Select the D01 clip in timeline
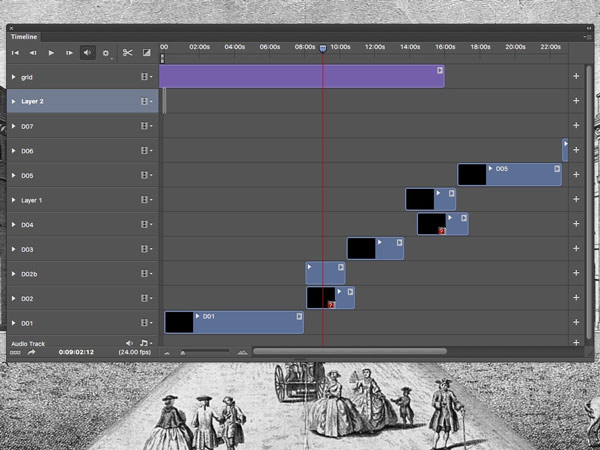This screenshot has width=600, height=450. click(x=234, y=322)
